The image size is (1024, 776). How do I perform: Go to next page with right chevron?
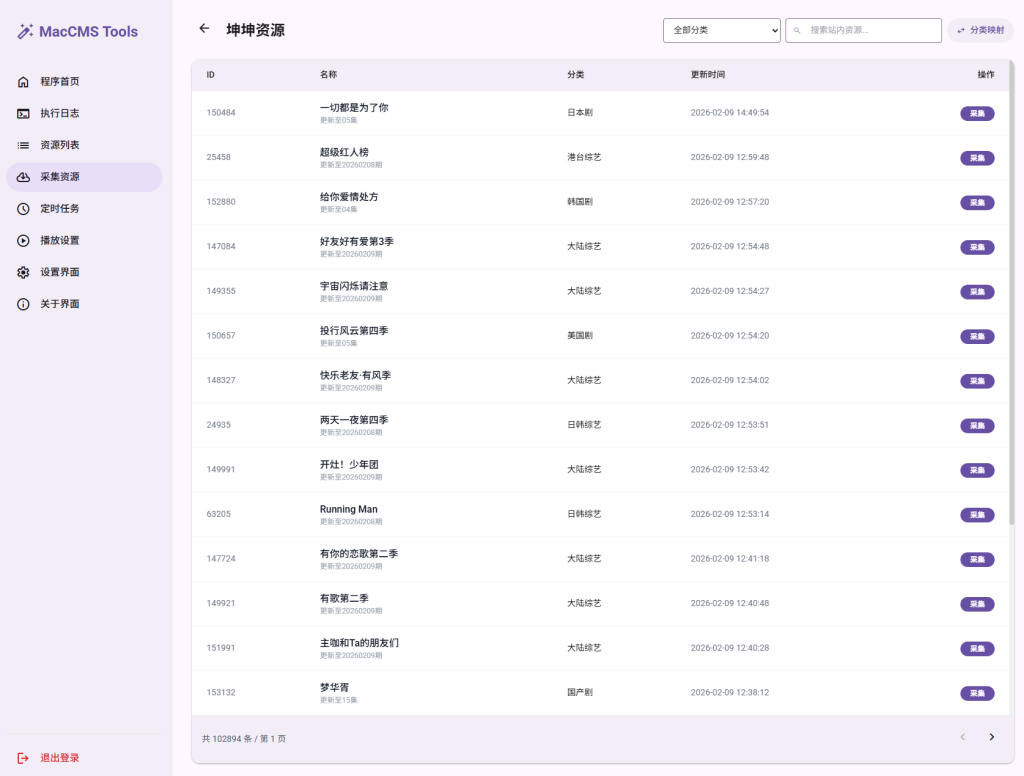point(991,737)
